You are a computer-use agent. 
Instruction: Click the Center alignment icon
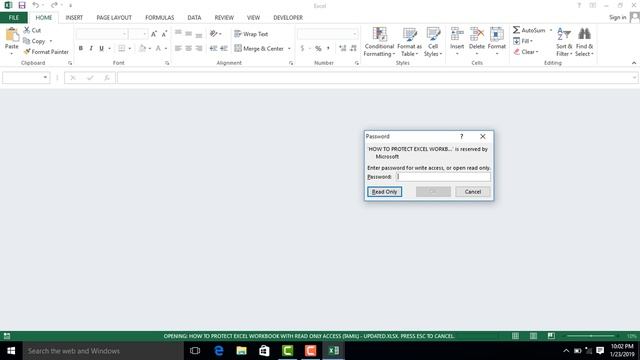pyautogui.click(x=189, y=48)
